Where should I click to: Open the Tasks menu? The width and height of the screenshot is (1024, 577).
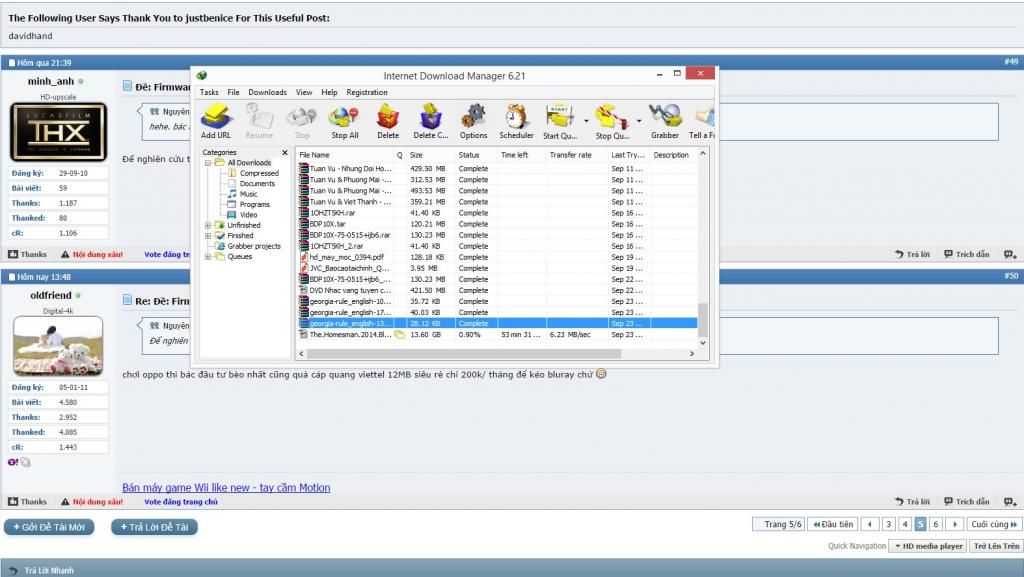pos(209,92)
